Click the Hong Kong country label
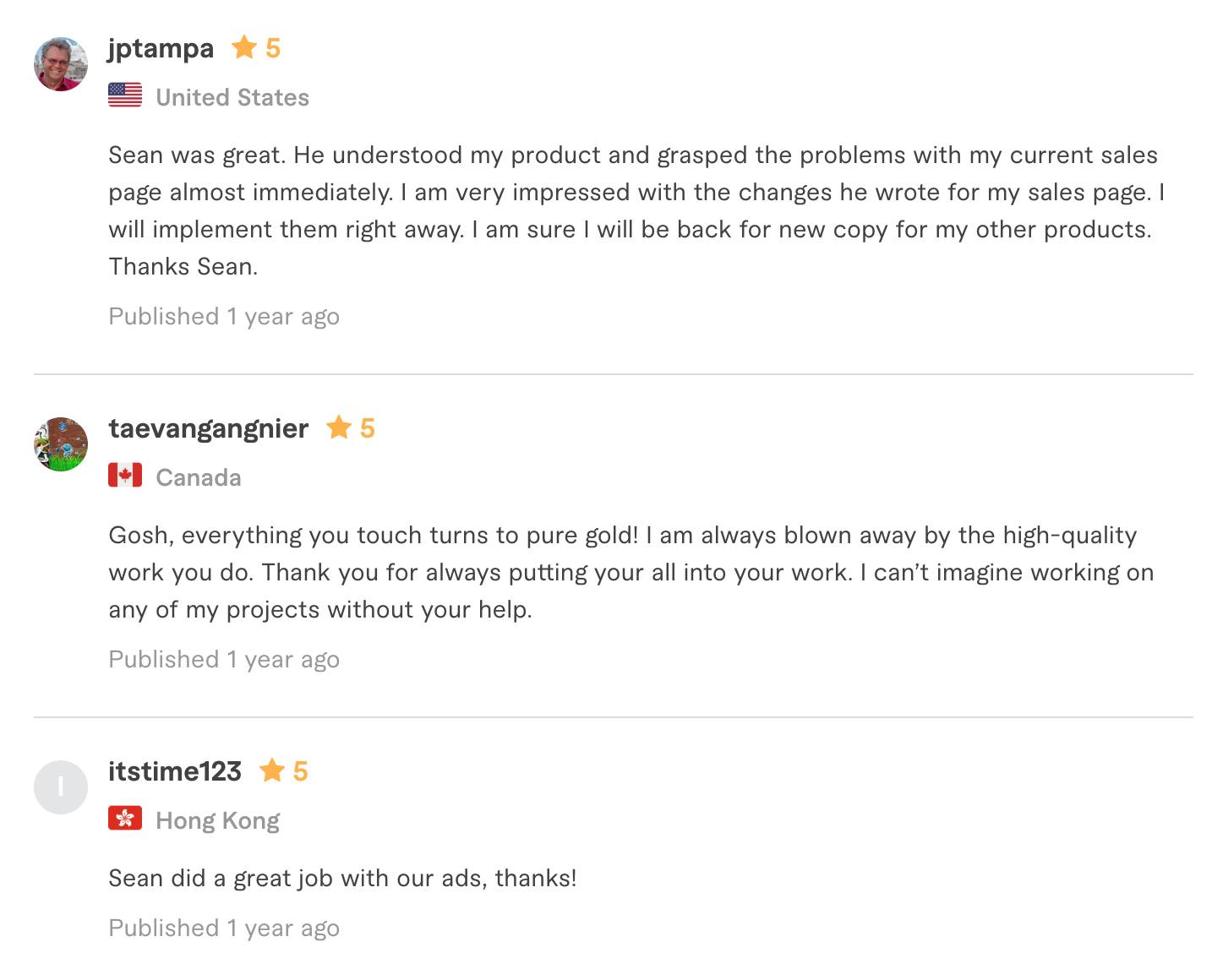The width and height of the screenshot is (1212, 980). point(217,820)
